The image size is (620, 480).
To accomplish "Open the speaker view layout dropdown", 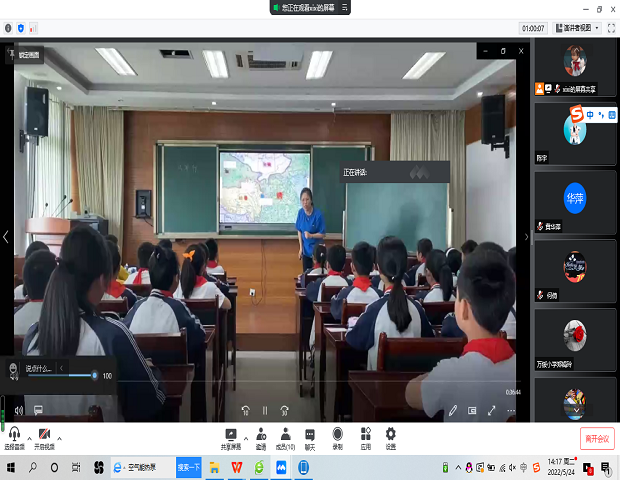I will pyautogui.click(x=577, y=28).
